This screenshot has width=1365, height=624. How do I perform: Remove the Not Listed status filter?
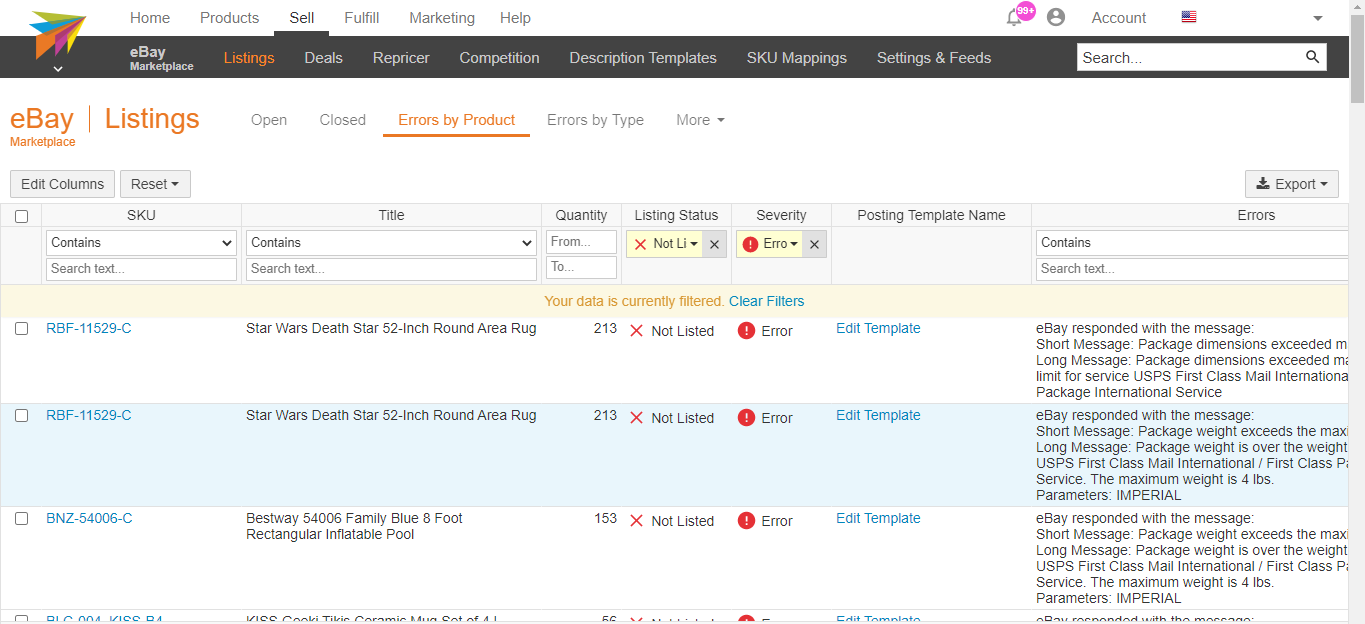(x=714, y=244)
